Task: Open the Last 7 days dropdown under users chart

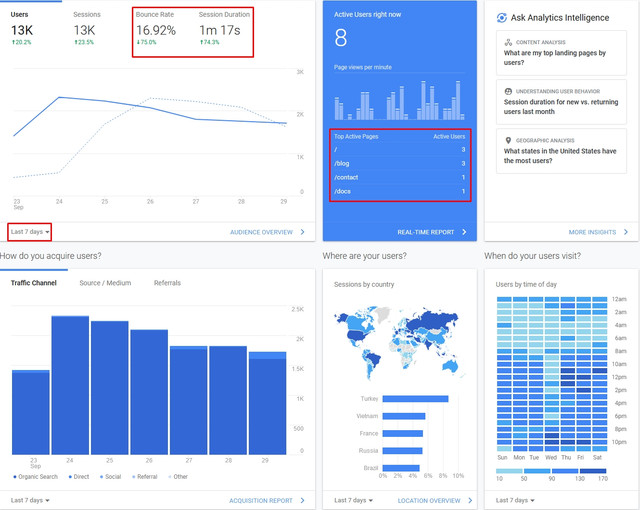Action: click(x=30, y=232)
